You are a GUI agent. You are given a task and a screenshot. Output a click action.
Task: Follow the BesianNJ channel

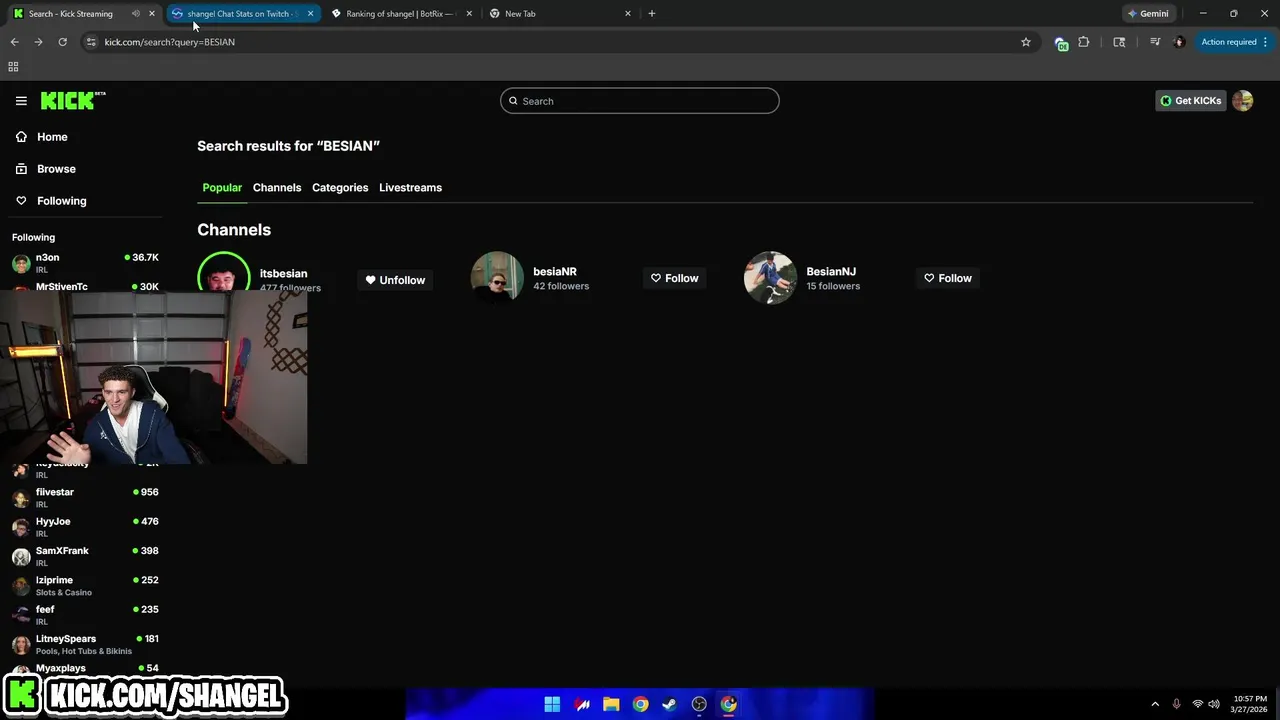[x=948, y=278]
